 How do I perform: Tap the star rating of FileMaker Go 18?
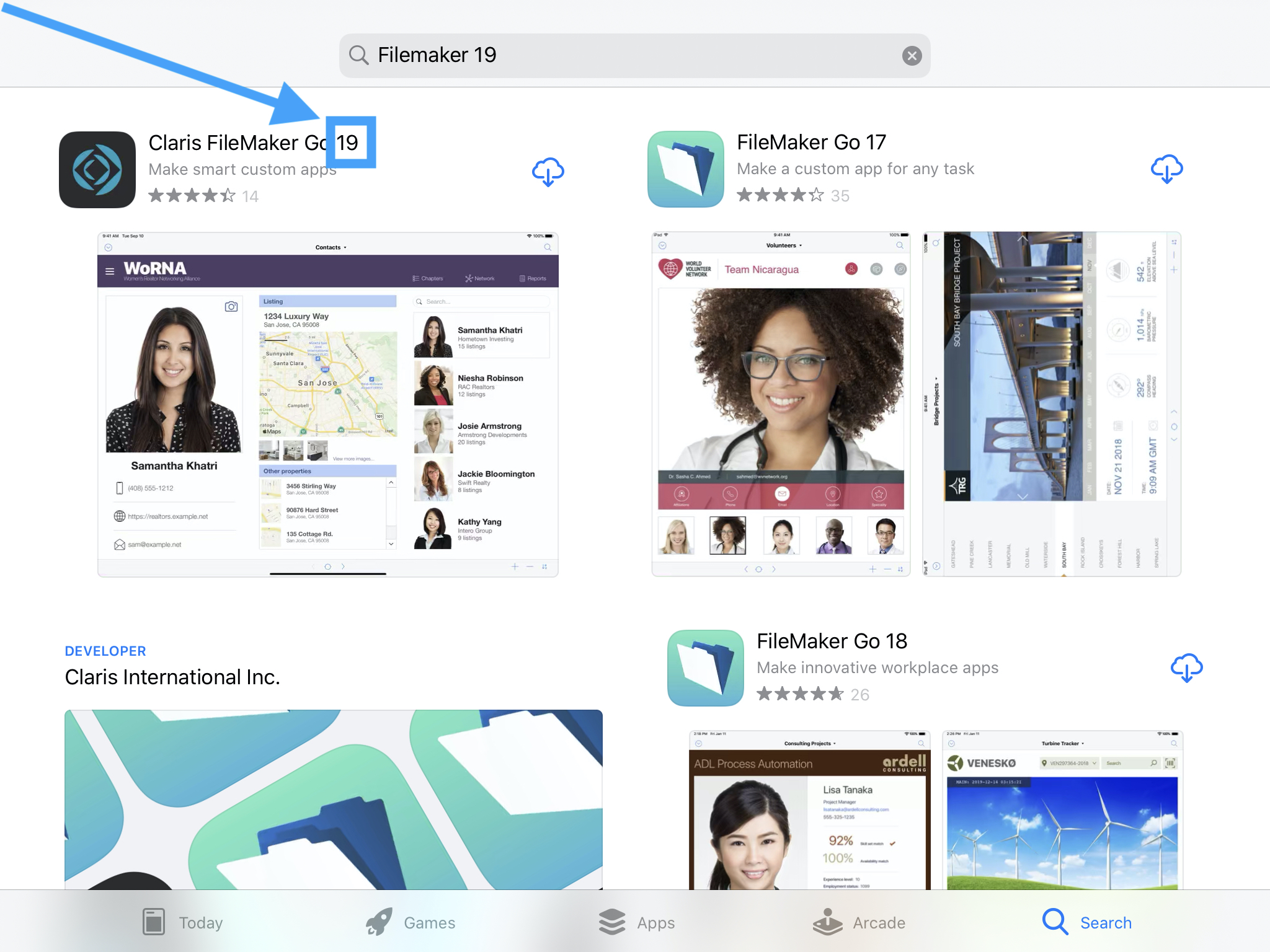coord(800,694)
